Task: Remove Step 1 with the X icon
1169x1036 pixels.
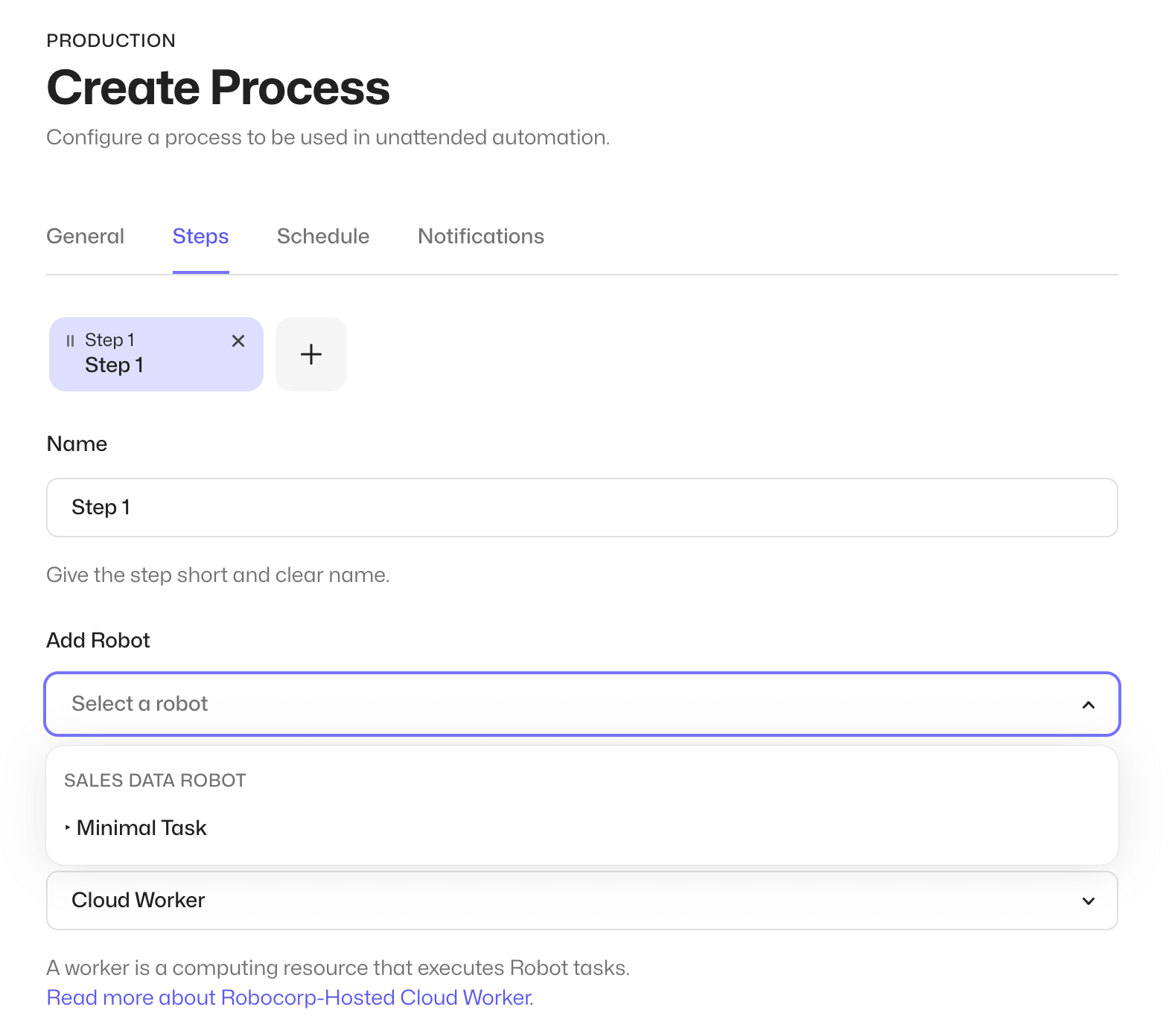Action: (238, 341)
